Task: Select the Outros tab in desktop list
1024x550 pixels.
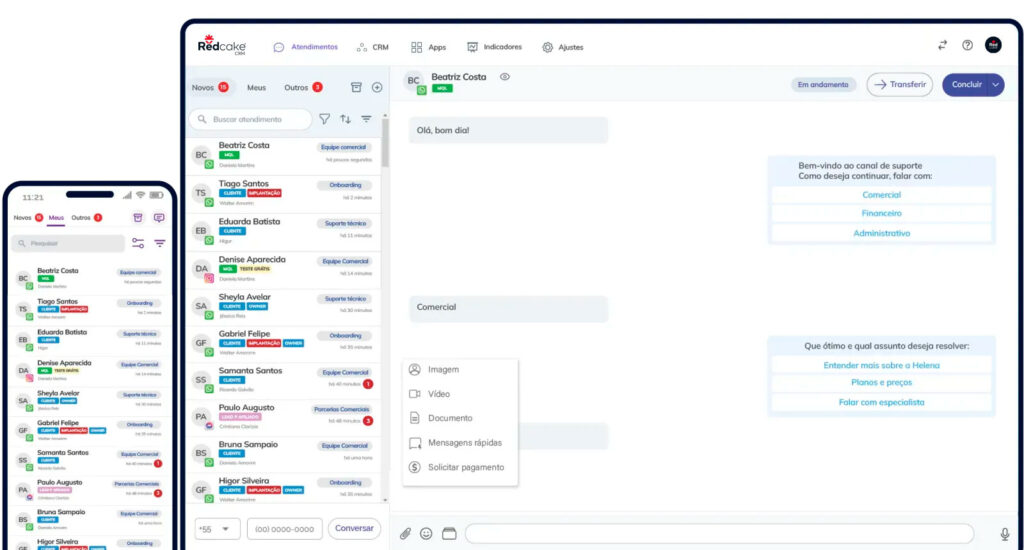Action: coord(303,87)
